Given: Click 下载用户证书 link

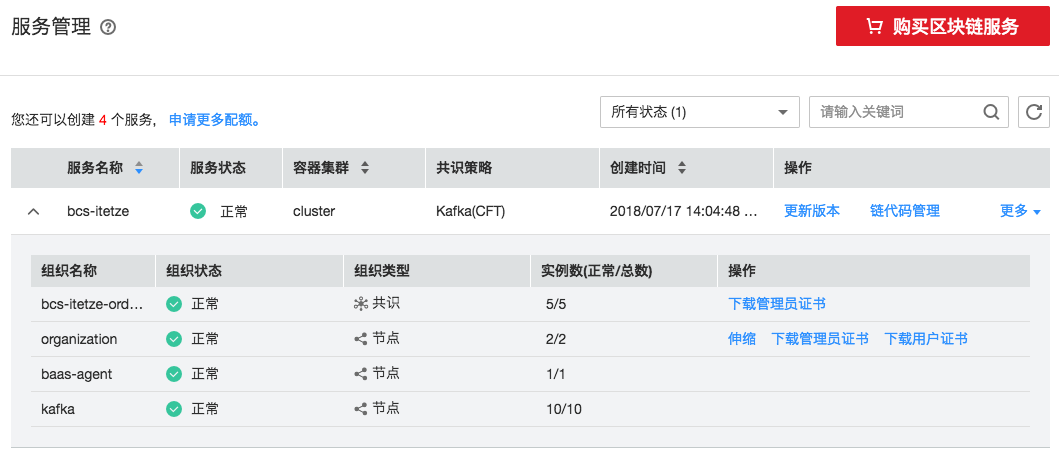Looking at the screenshot, I should 926,339.
